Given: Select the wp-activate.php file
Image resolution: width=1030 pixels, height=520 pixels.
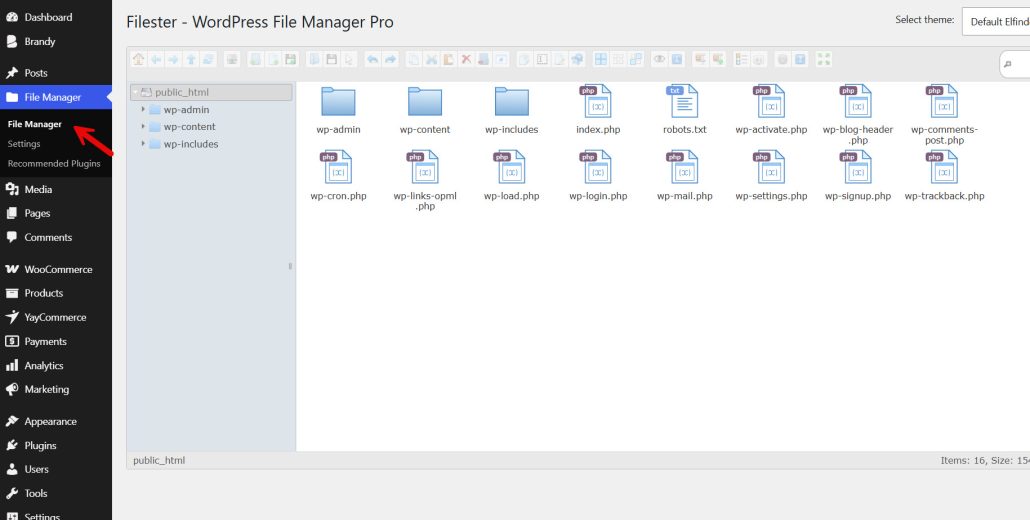Looking at the screenshot, I should pyautogui.click(x=771, y=109).
